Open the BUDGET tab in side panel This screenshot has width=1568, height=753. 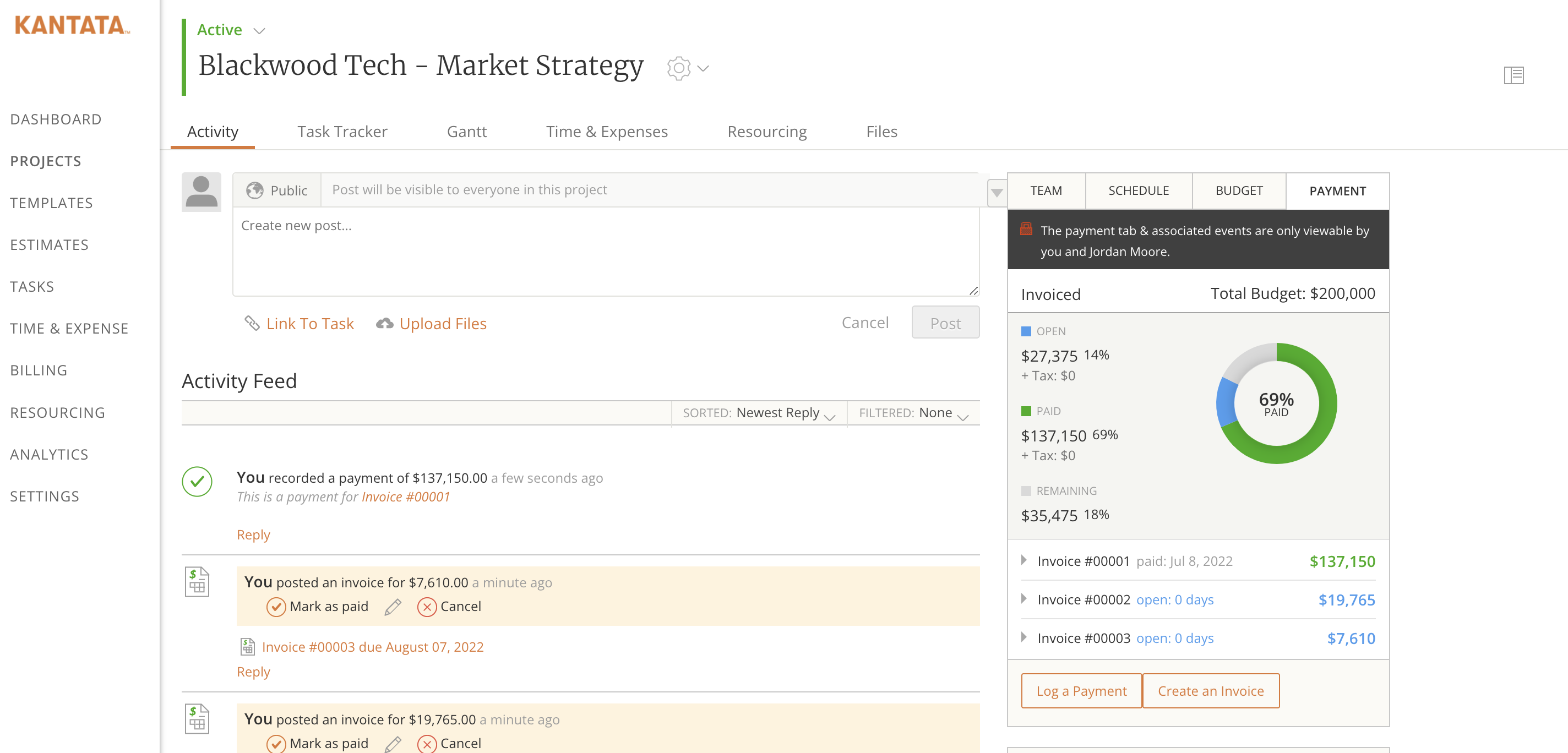pyautogui.click(x=1238, y=190)
